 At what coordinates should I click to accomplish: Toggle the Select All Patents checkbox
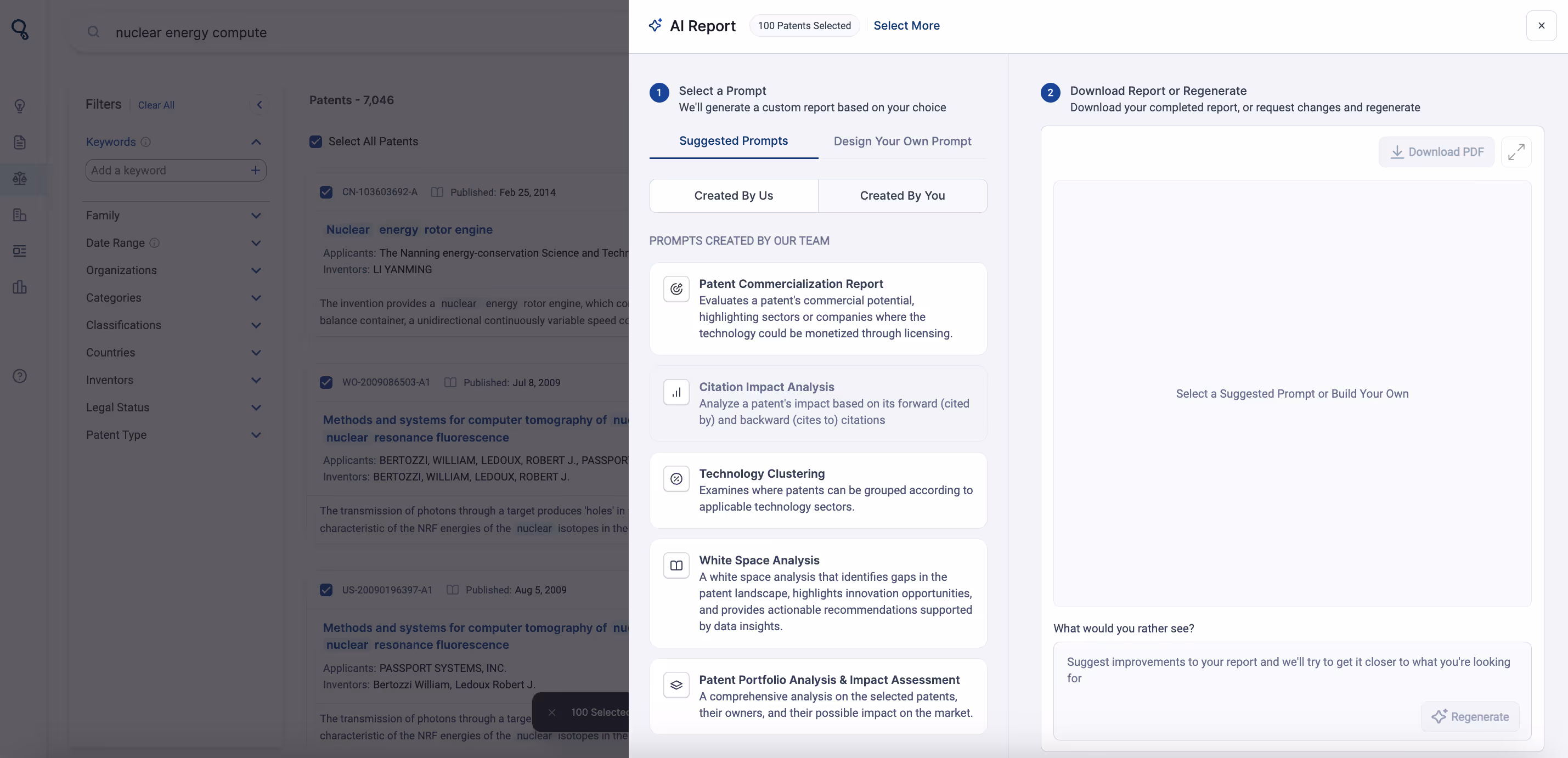316,142
